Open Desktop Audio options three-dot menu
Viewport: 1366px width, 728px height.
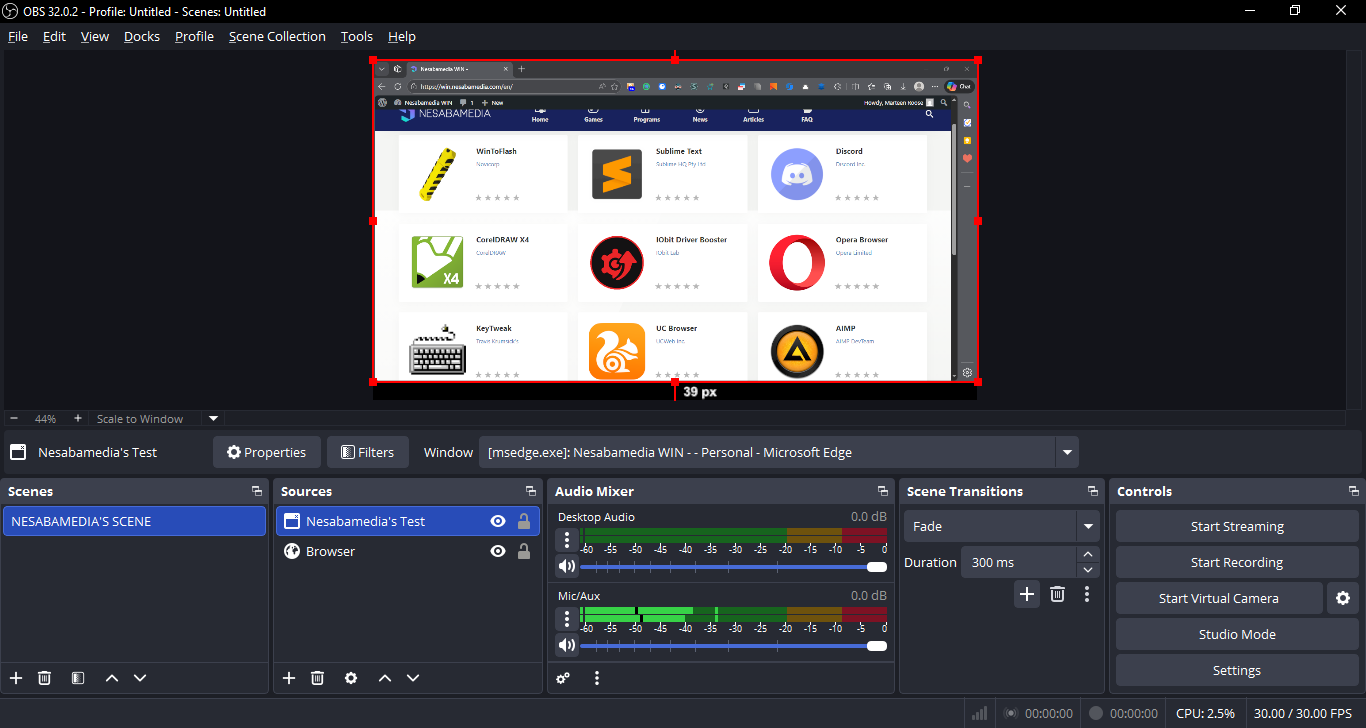[x=567, y=540]
